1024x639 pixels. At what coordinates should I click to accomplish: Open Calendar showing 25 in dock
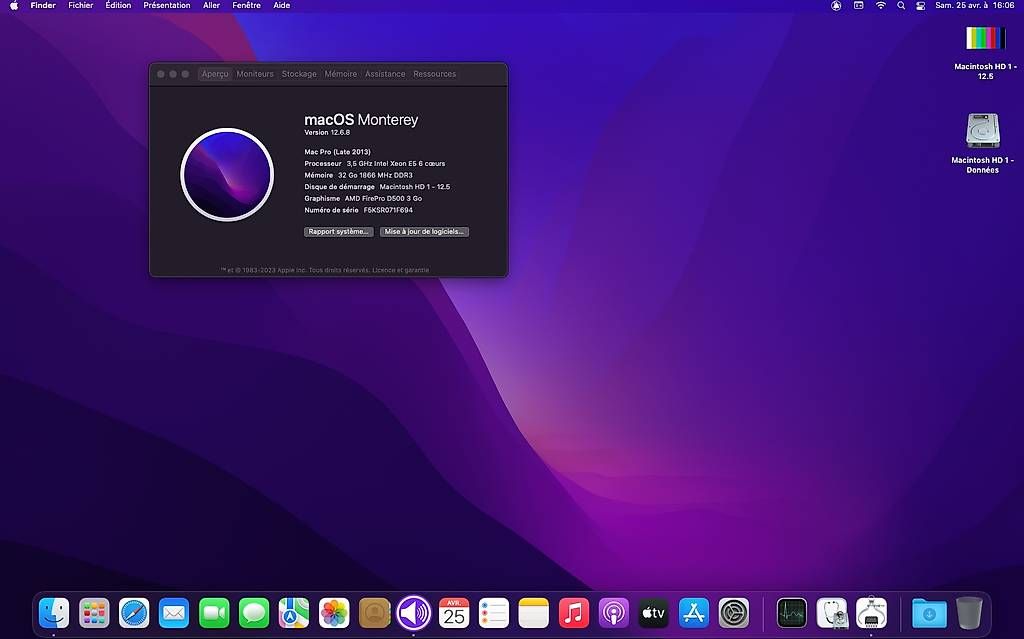[x=454, y=614]
